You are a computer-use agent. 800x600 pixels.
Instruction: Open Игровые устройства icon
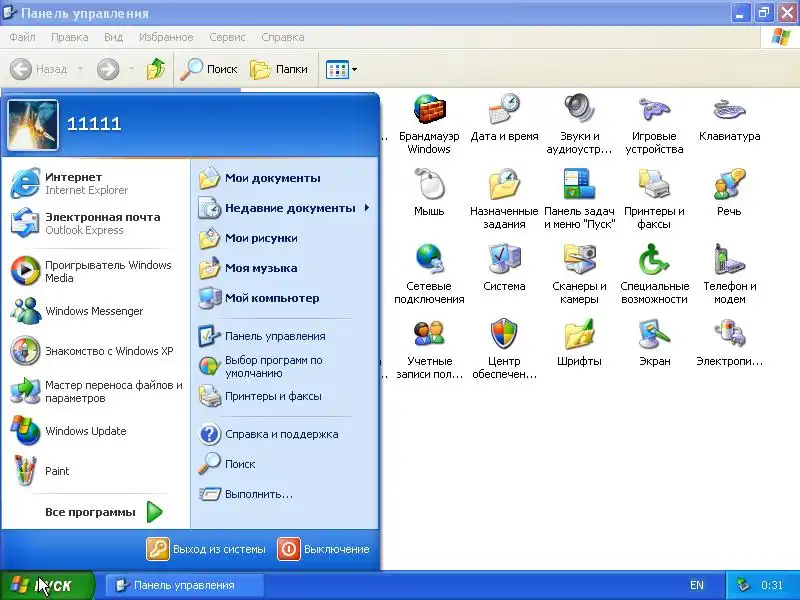(654, 124)
